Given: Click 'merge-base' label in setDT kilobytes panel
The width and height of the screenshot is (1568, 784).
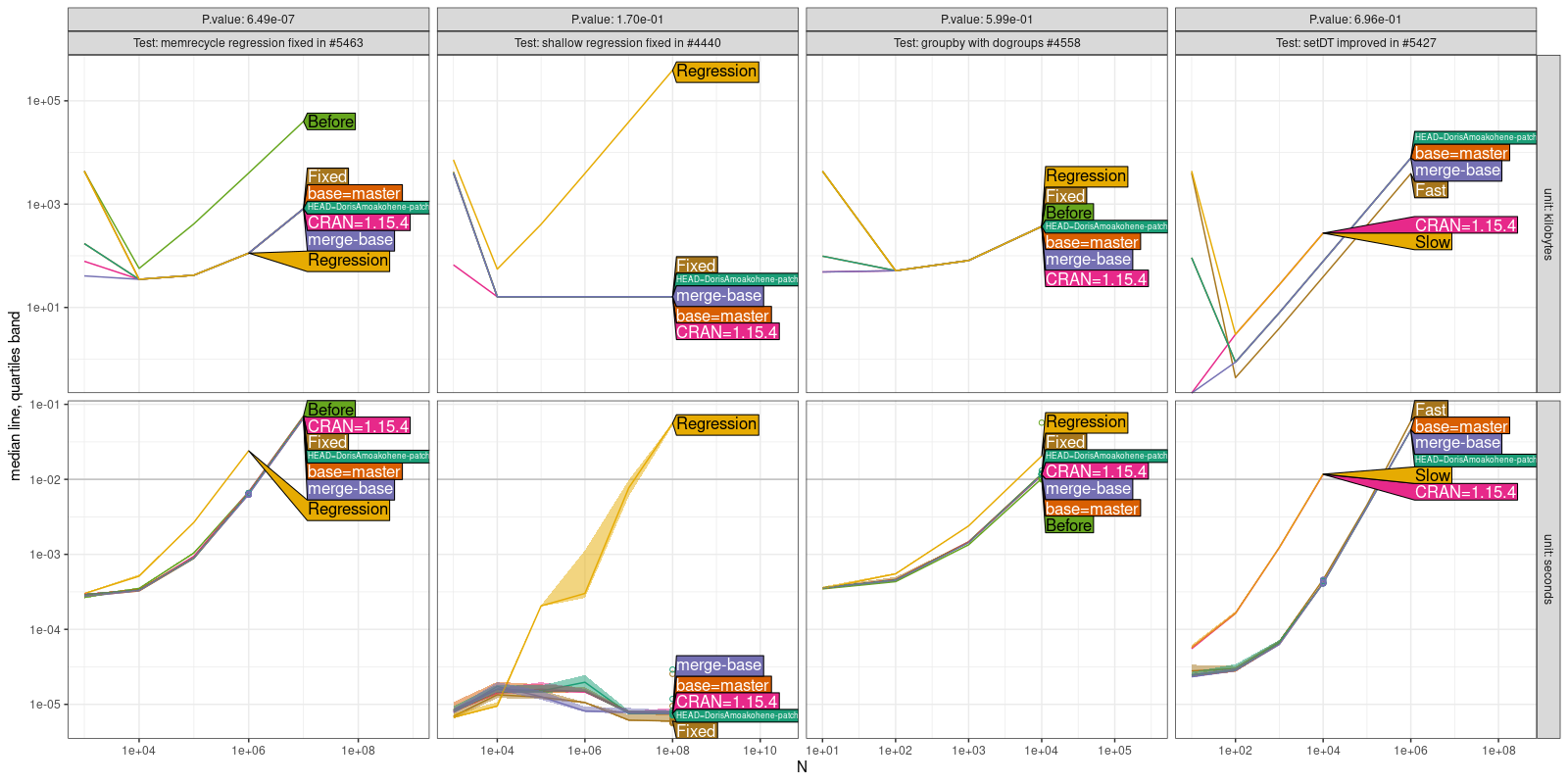Looking at the screenshot, I should click(x=1457, y=171).
